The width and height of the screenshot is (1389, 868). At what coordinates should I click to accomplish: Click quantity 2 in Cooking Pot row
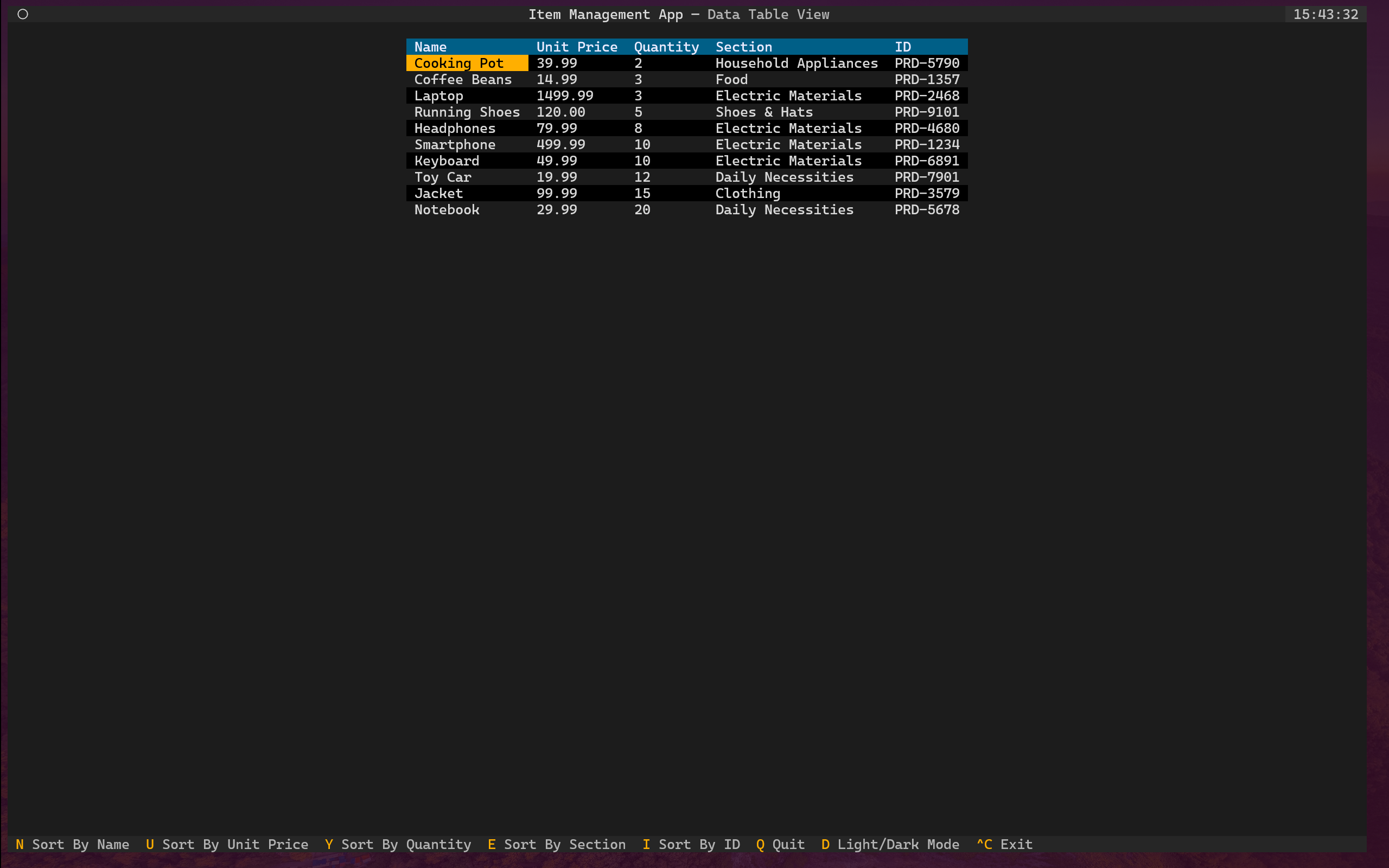[667, 63]
